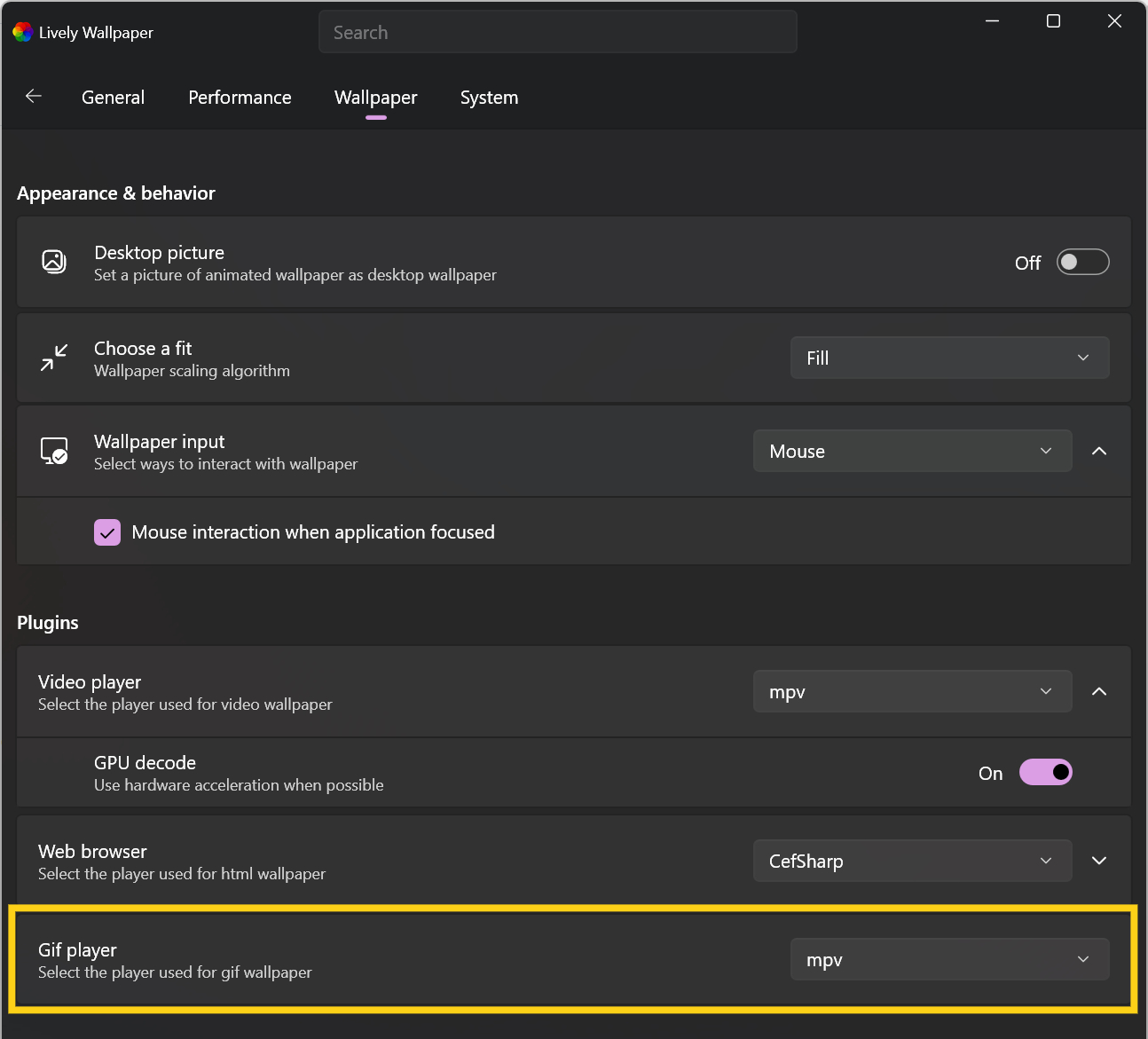The height and width of the screenshot is (1039, 1148).
Task: Open the Wallpaper input dropdown showing Mouse
Action: pyautogui.click(x=912, y=451)
